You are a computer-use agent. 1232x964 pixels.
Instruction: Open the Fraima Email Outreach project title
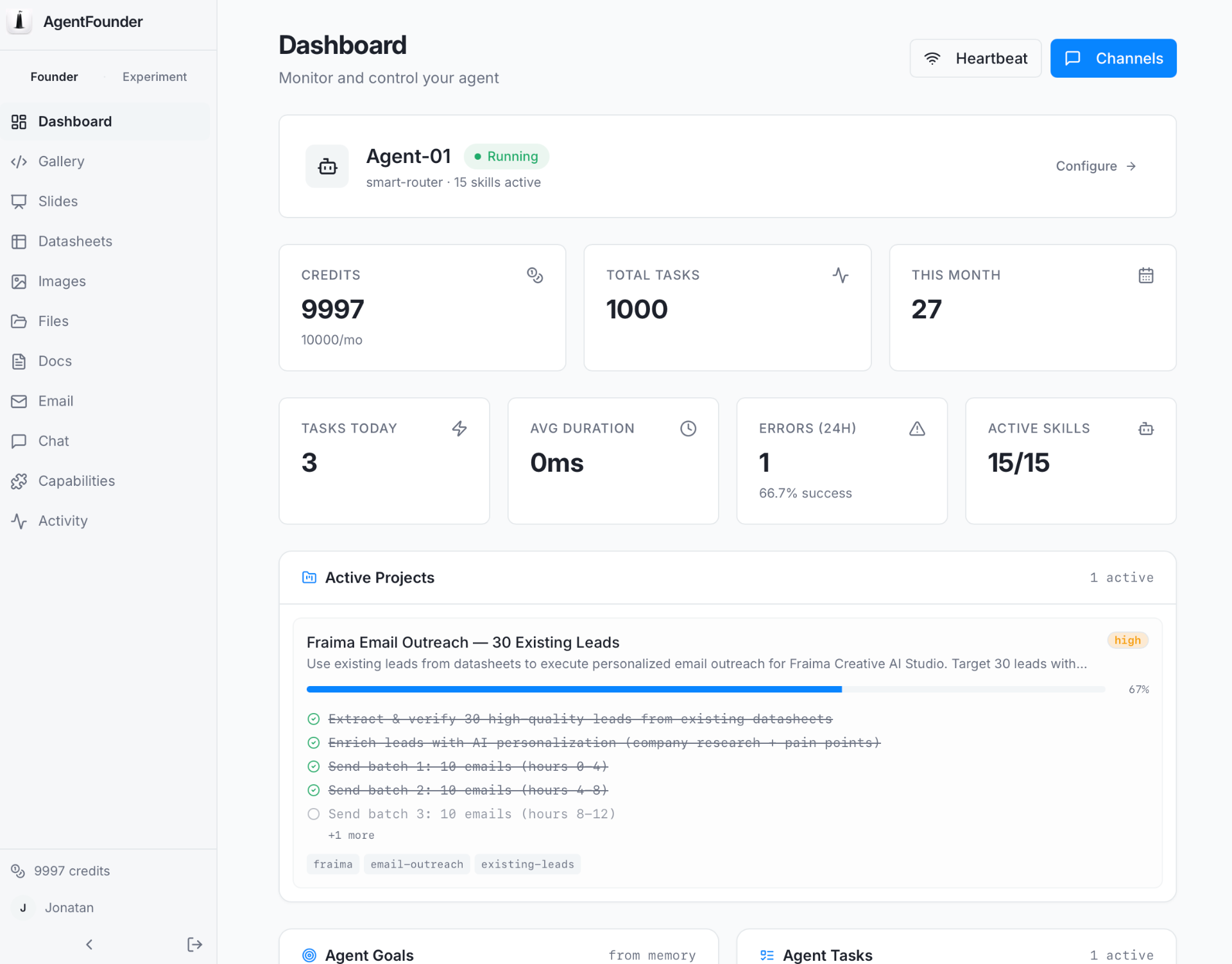463,642
